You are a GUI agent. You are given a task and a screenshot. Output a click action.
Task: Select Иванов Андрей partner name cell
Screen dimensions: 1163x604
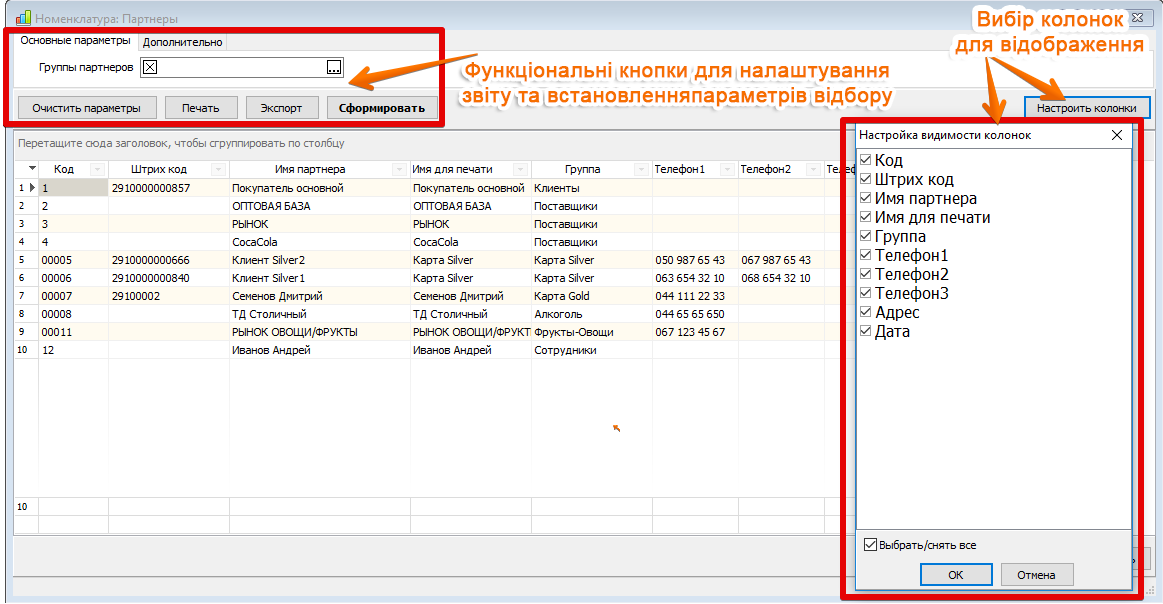(x=320, y=349)
